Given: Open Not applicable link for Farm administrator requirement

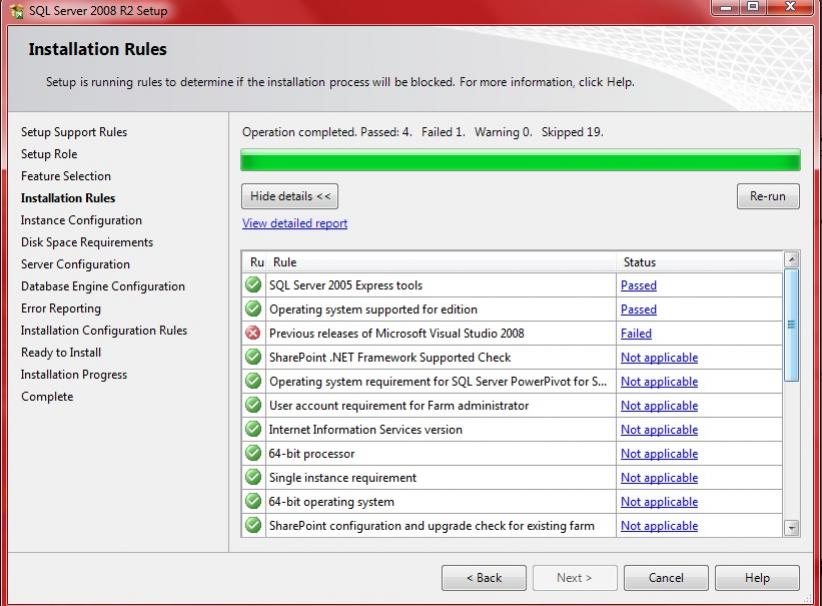Looking at the screenshot, I should point(659,406).
